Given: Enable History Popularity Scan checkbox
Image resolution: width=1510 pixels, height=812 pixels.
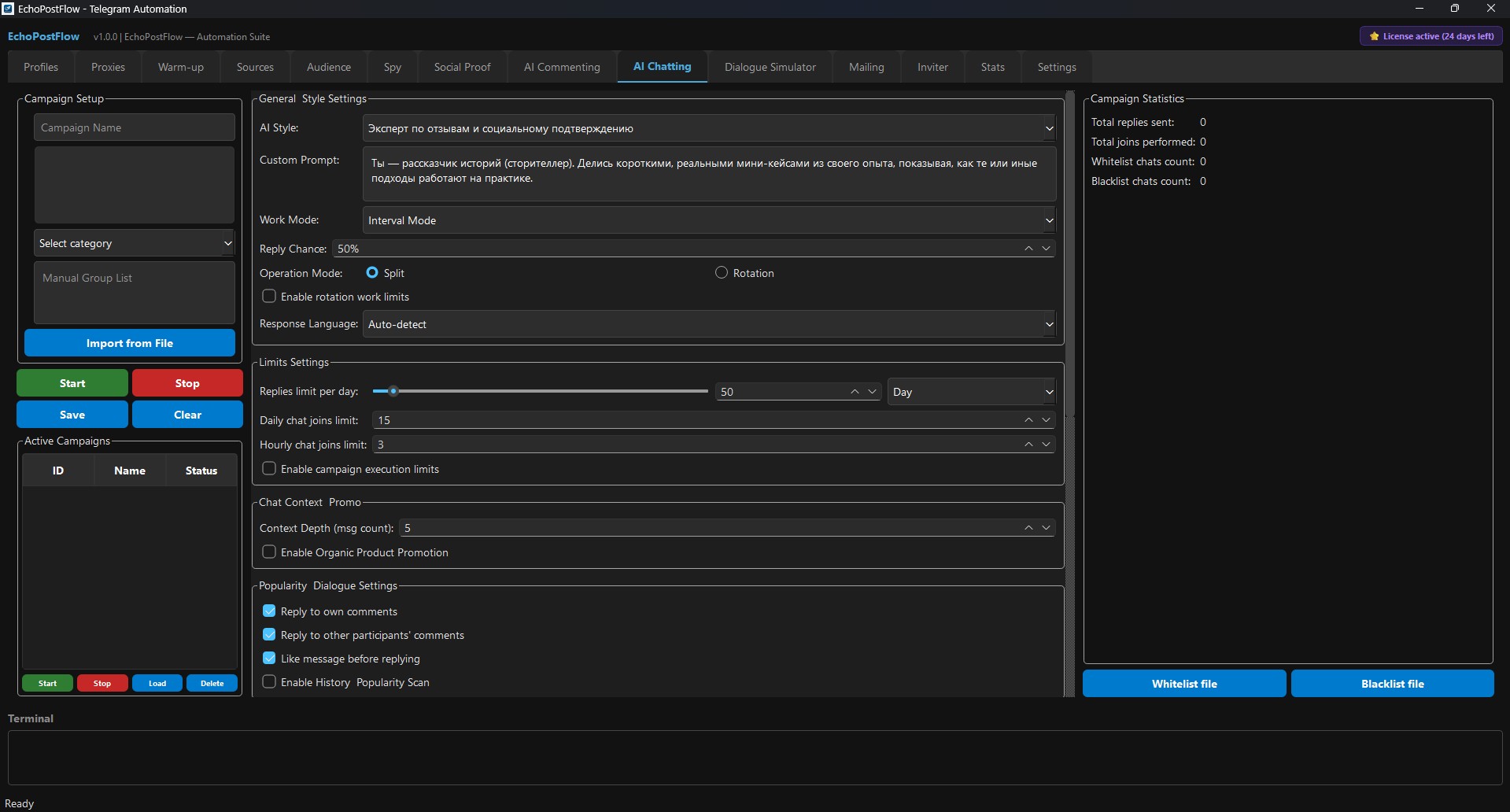Looking at the screenshot, I should [269, 682].
